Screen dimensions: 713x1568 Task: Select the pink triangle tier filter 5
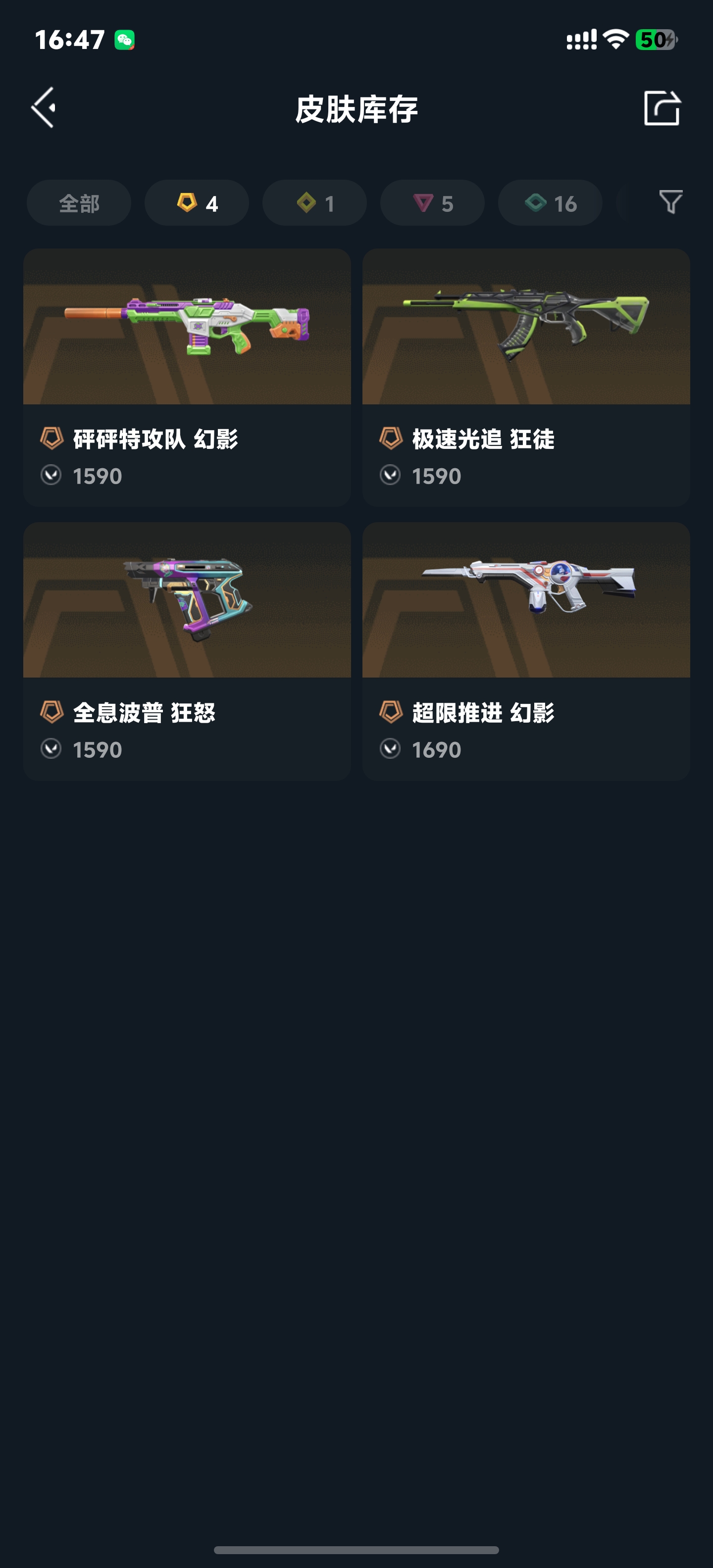point(432,203)
